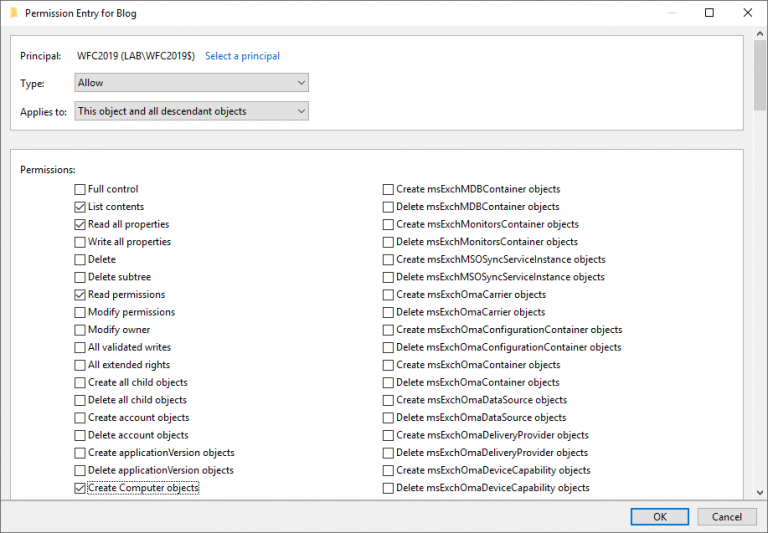The image size is (768, 533).
Task: Tick the Delete subtree checkbox
Action: click(x=80, y=277)
